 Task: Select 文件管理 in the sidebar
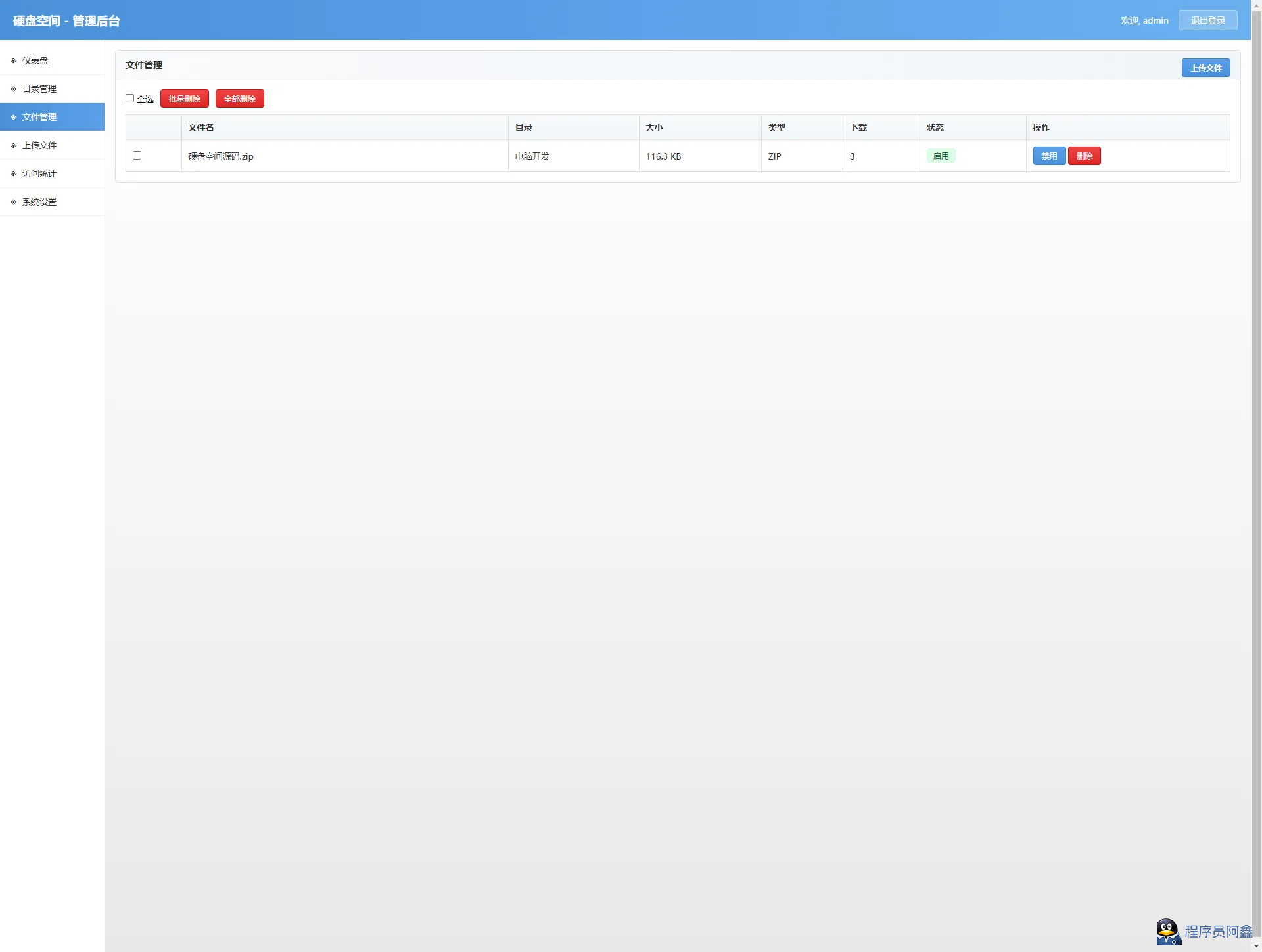(x=39, y=117)
